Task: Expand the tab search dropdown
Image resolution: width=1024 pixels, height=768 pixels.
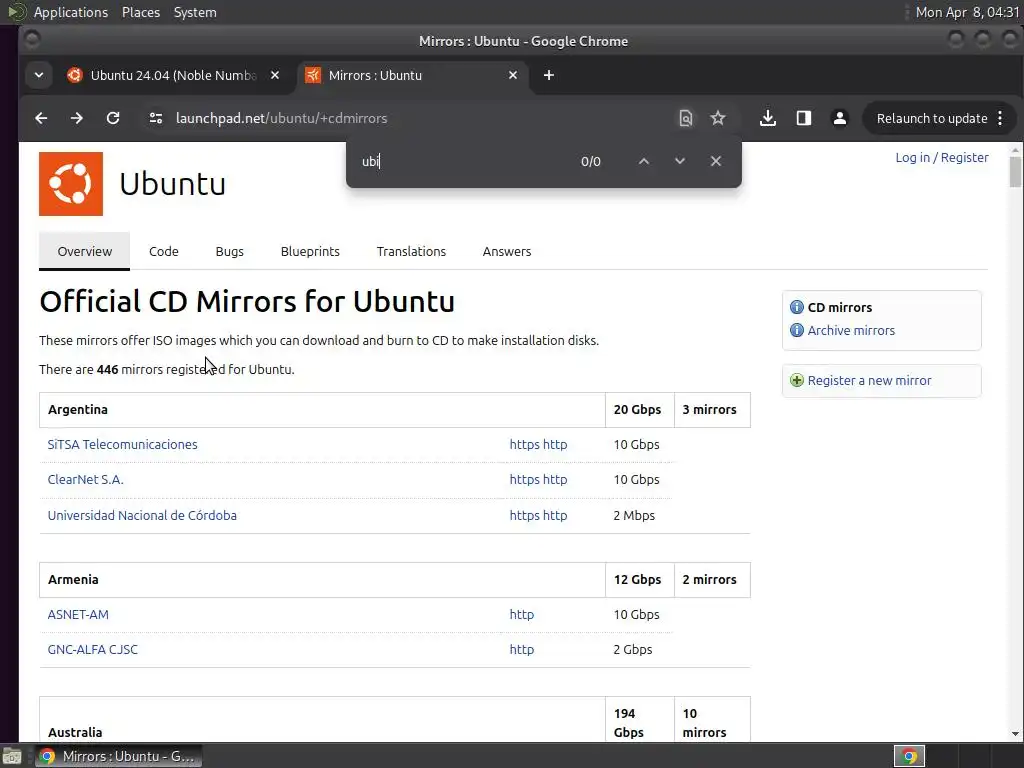Action: tap(39, 75)
